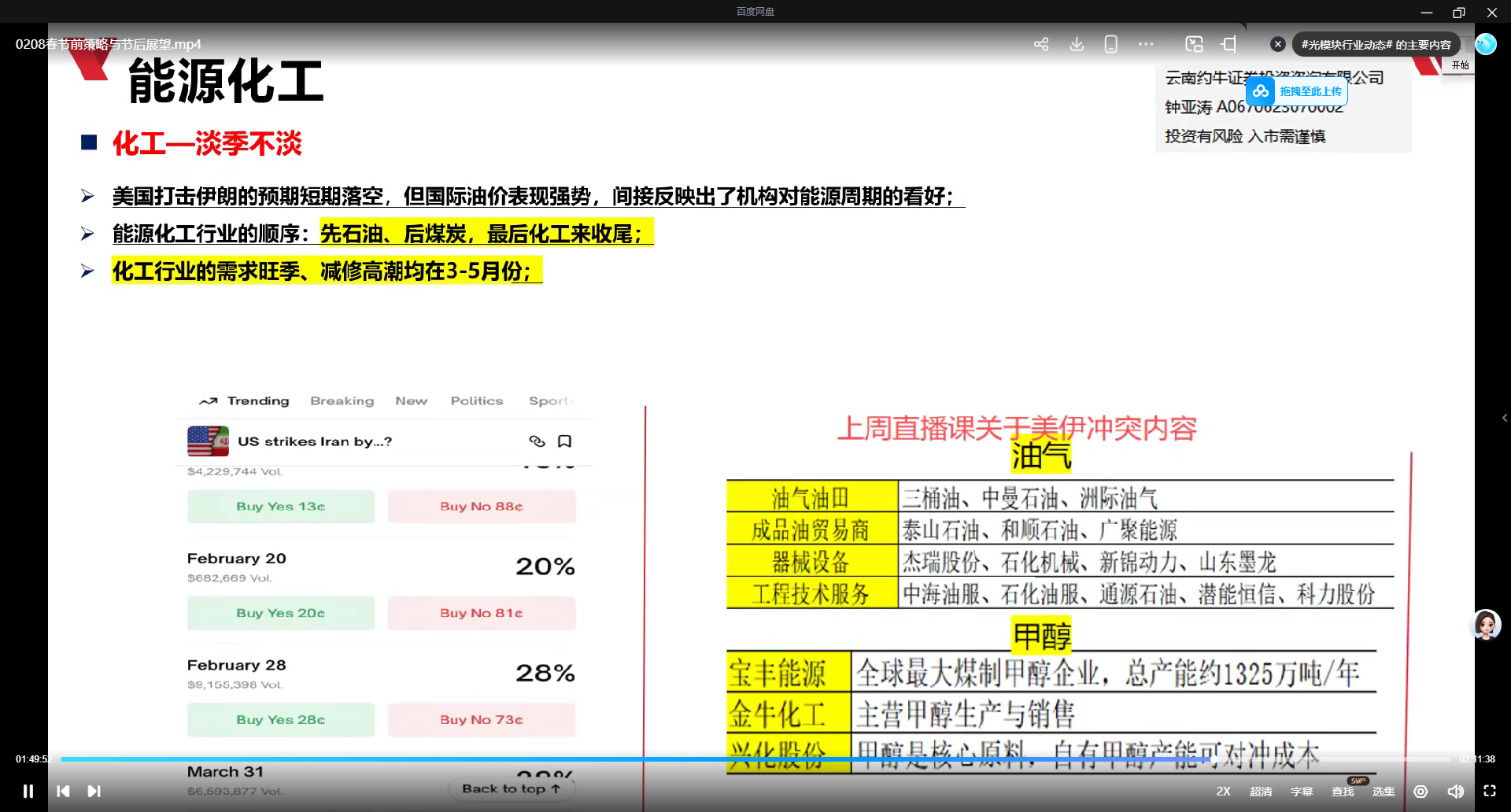Image resolution: width=1511 pixels, height=812 pixels.
Task: Open the blue AI assistant orb
Action: [1486, 44]
